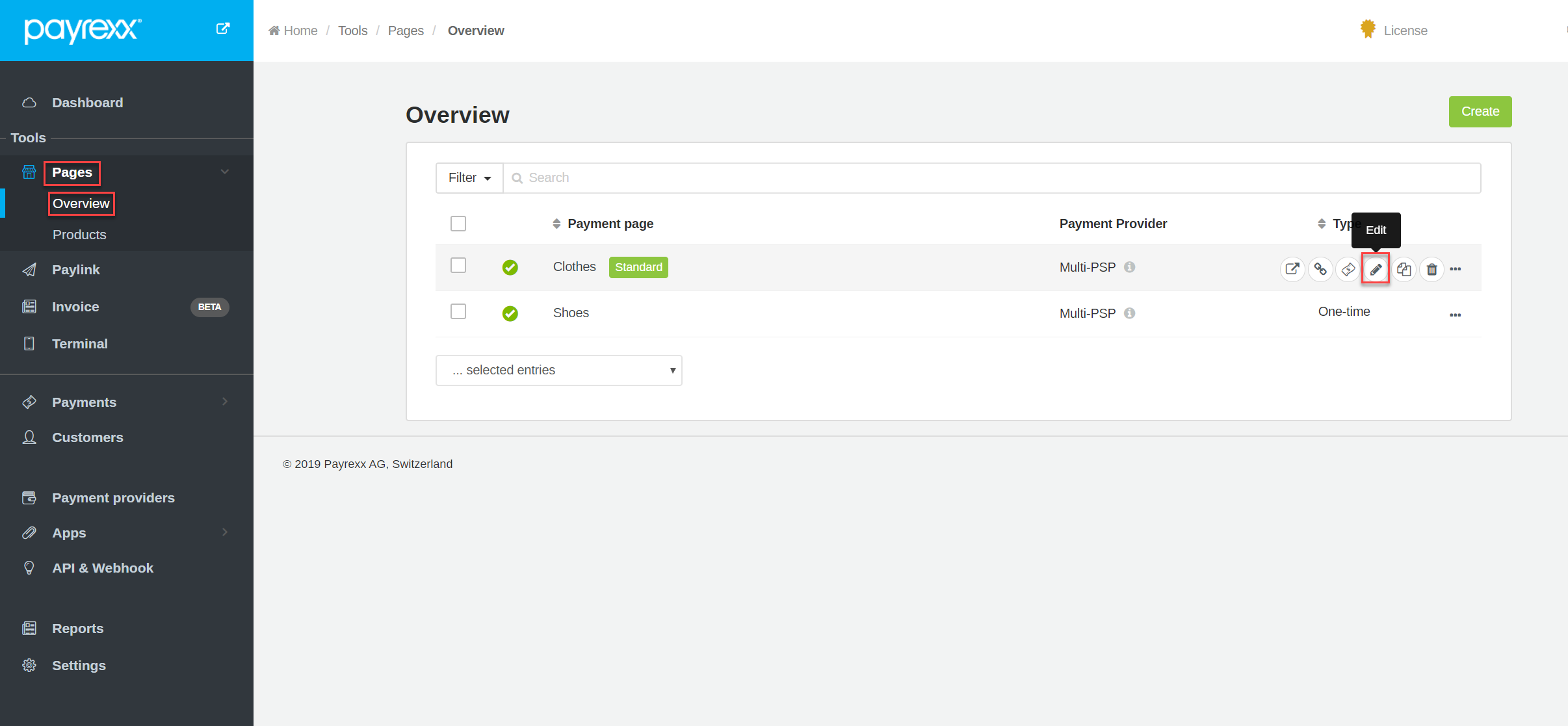Tick the checkbox for Clothes row
The image size is (1568, 726).
(458, 265)
